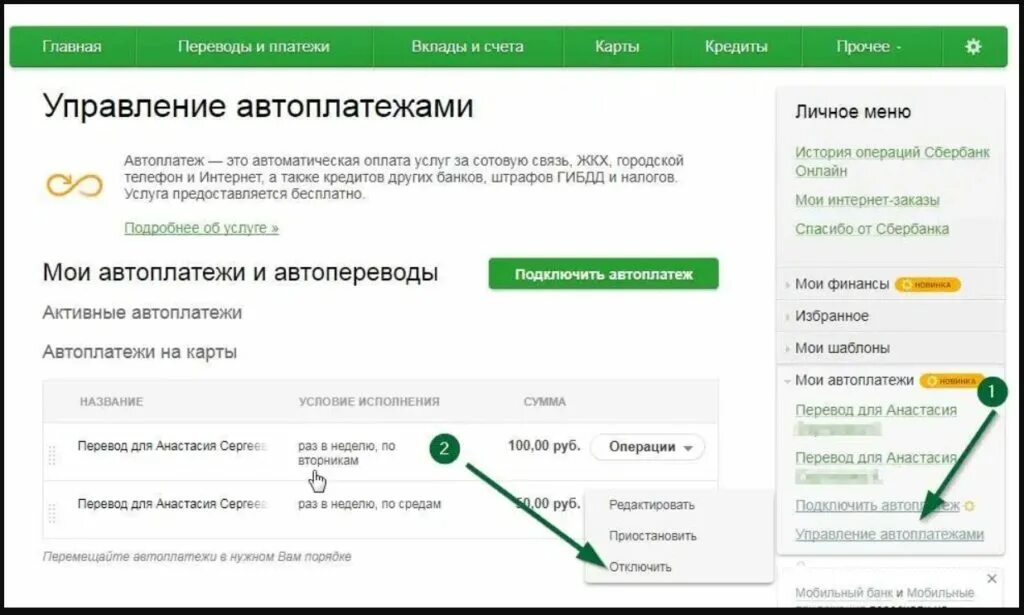The height and width of the screenshot is (615, 1024).
Task: Click the infinity autopayment logo icon
Action: (74, 185)
